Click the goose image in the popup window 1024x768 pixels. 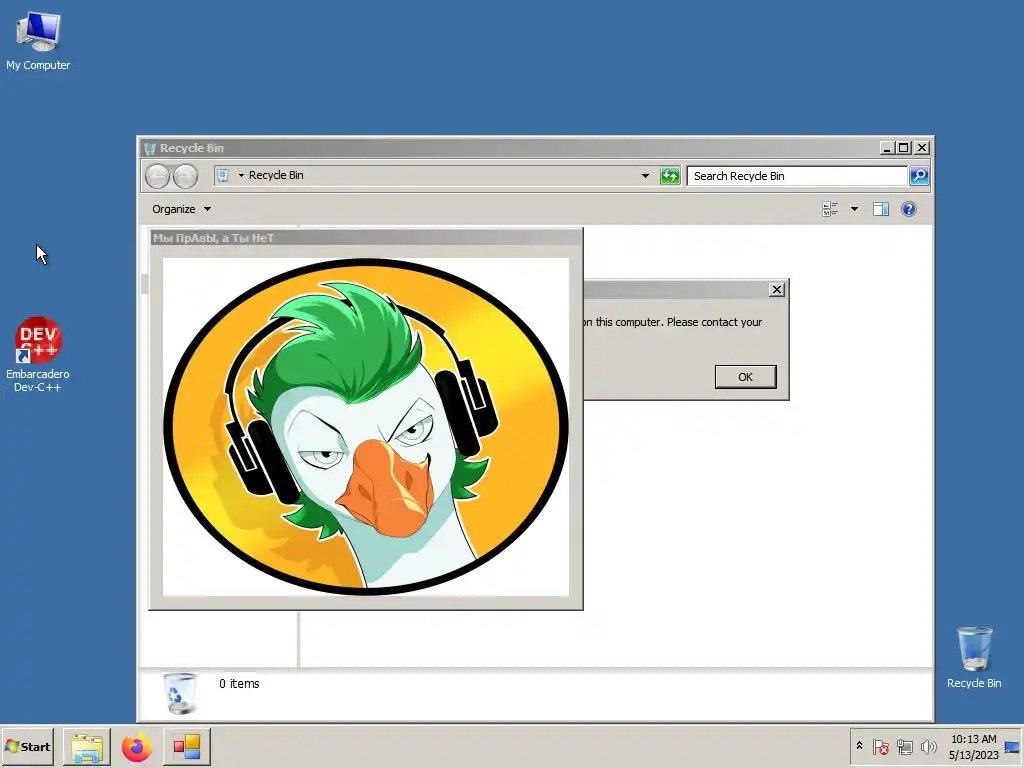(366, 427)
